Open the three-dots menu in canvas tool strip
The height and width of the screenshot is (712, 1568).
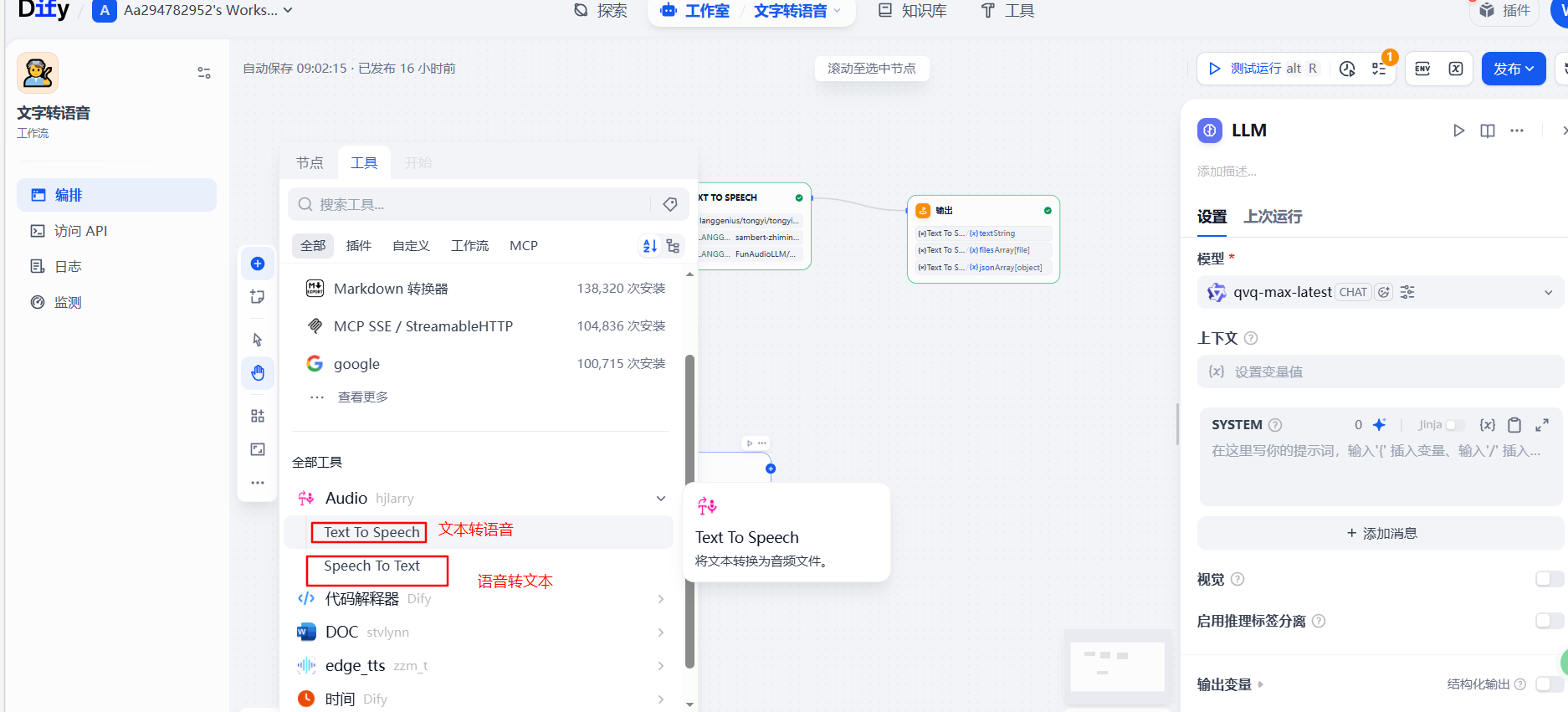(x=258, y=483)
